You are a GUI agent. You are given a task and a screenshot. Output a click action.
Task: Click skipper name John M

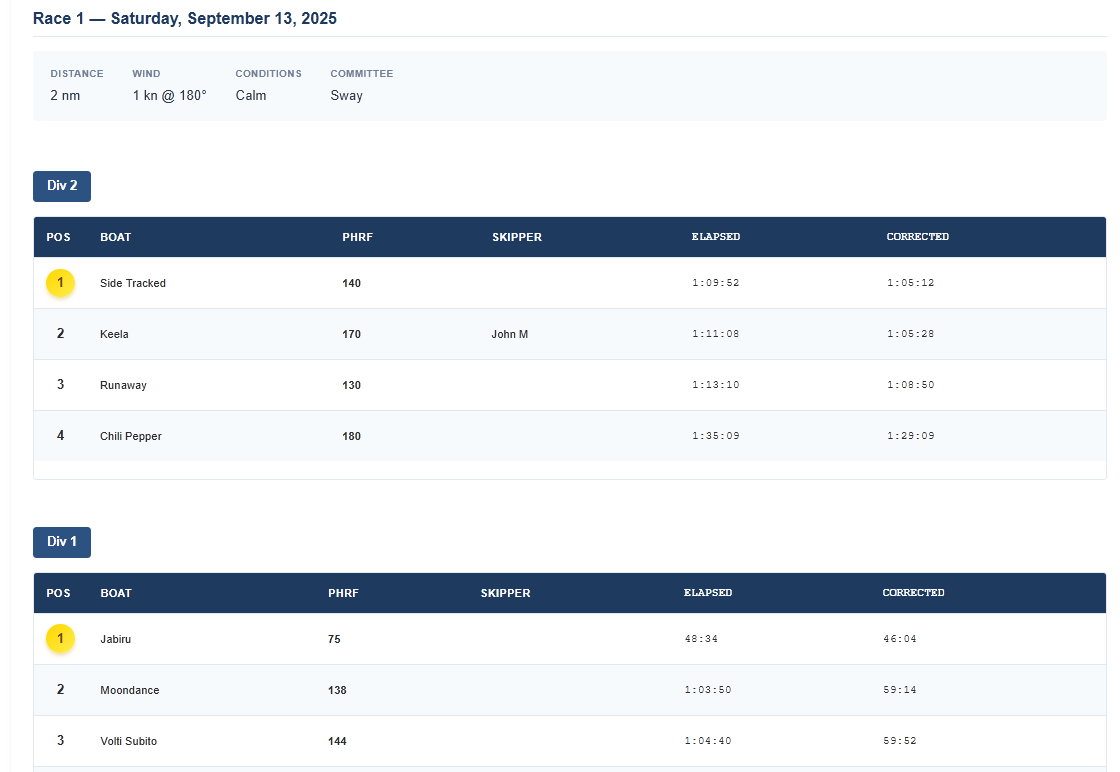509,334
